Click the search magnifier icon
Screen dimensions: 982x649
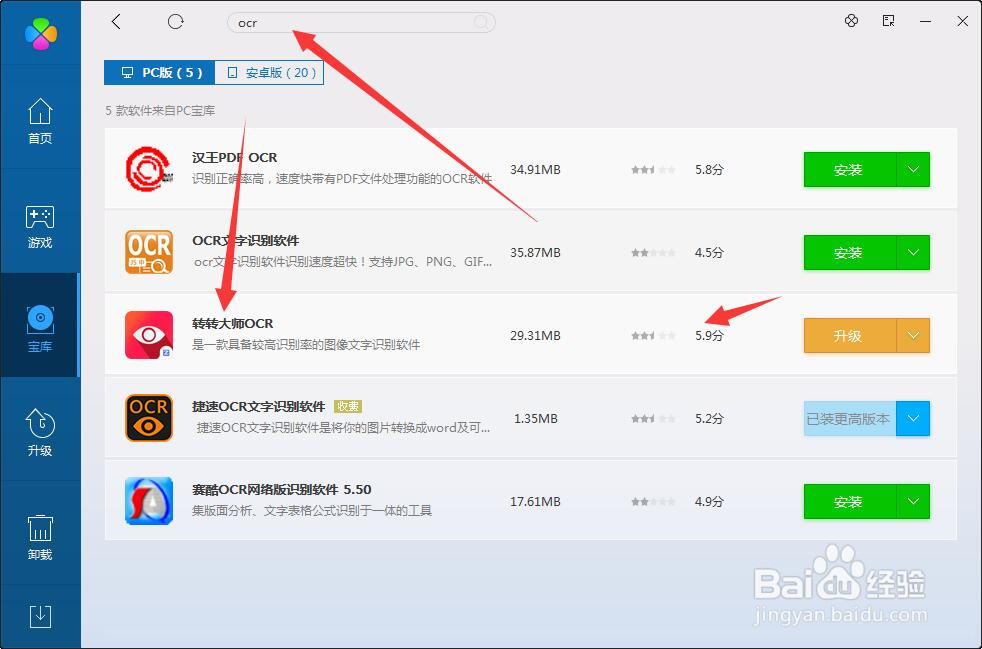(x=480, y=23)
